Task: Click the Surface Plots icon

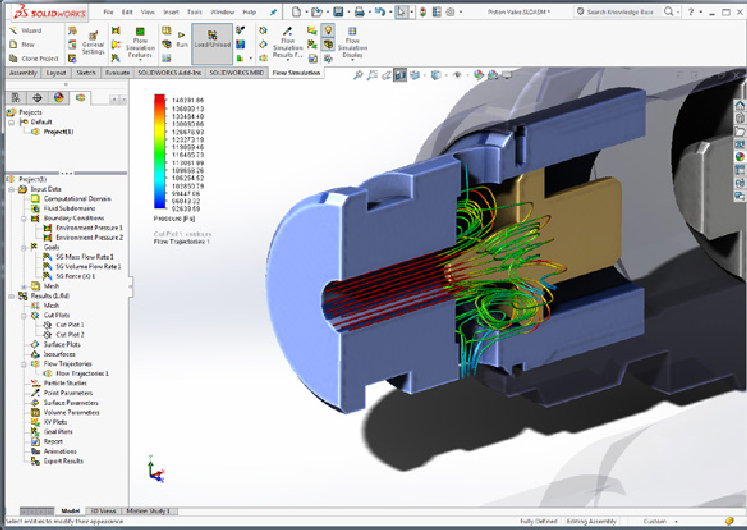Action: 35,344
